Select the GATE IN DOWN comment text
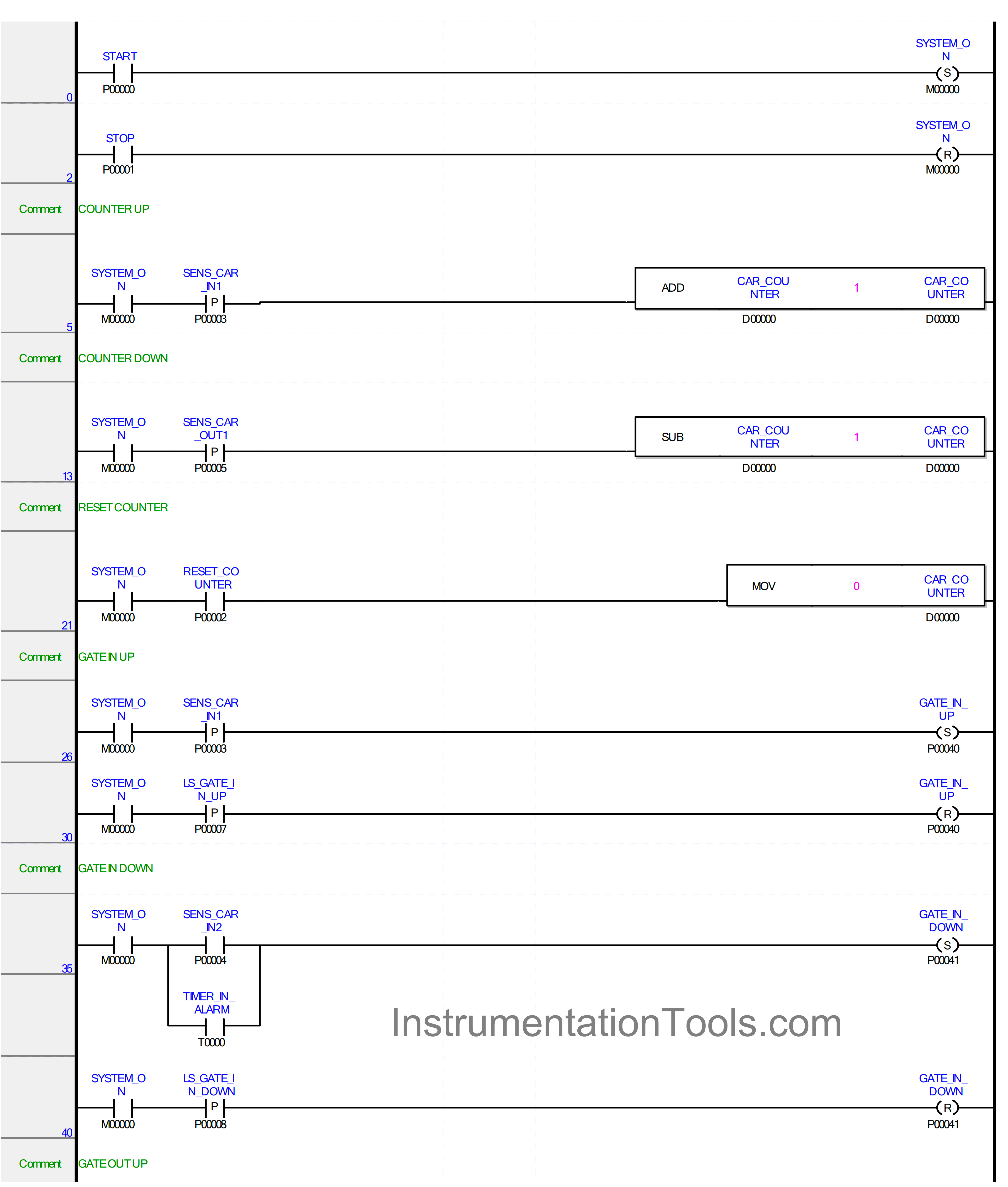This screenshot has height=1187, width=1008. 115,868
